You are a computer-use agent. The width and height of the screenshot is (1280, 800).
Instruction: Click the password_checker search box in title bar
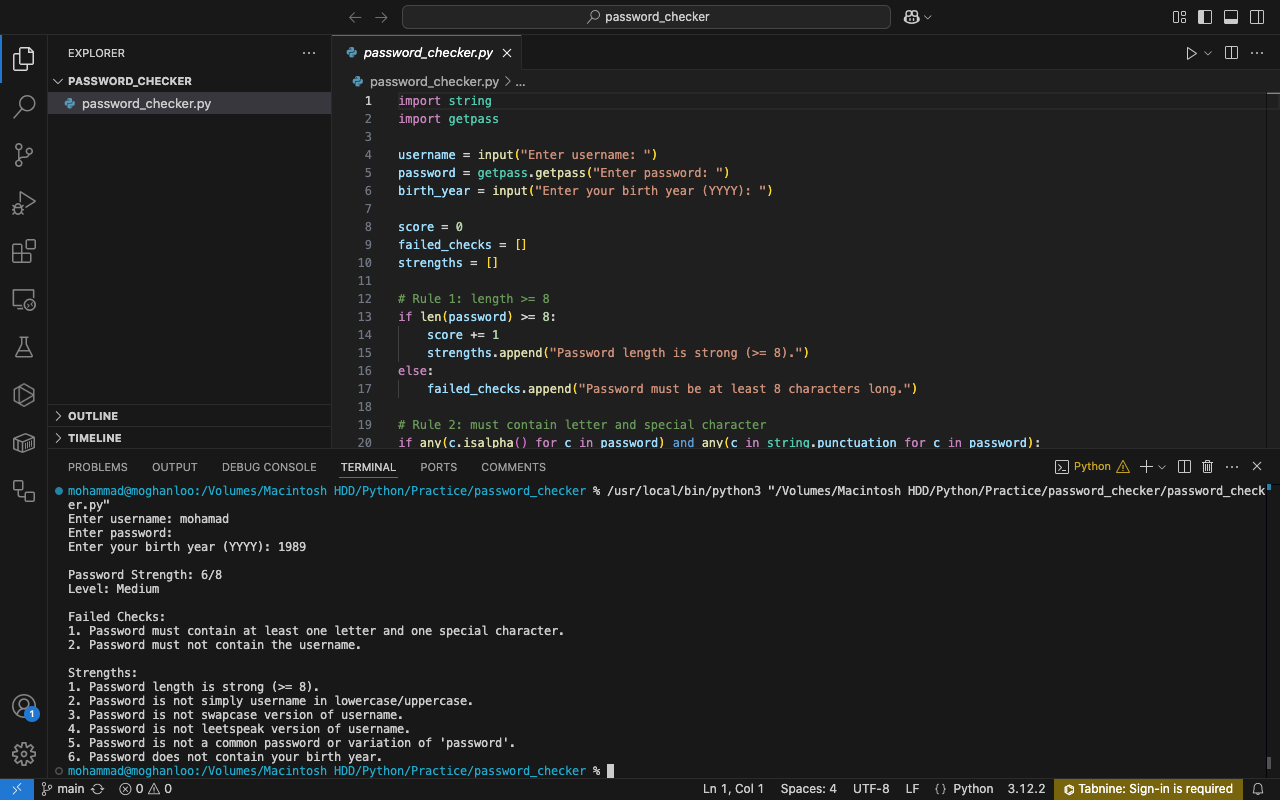click(x=646, y=17)
